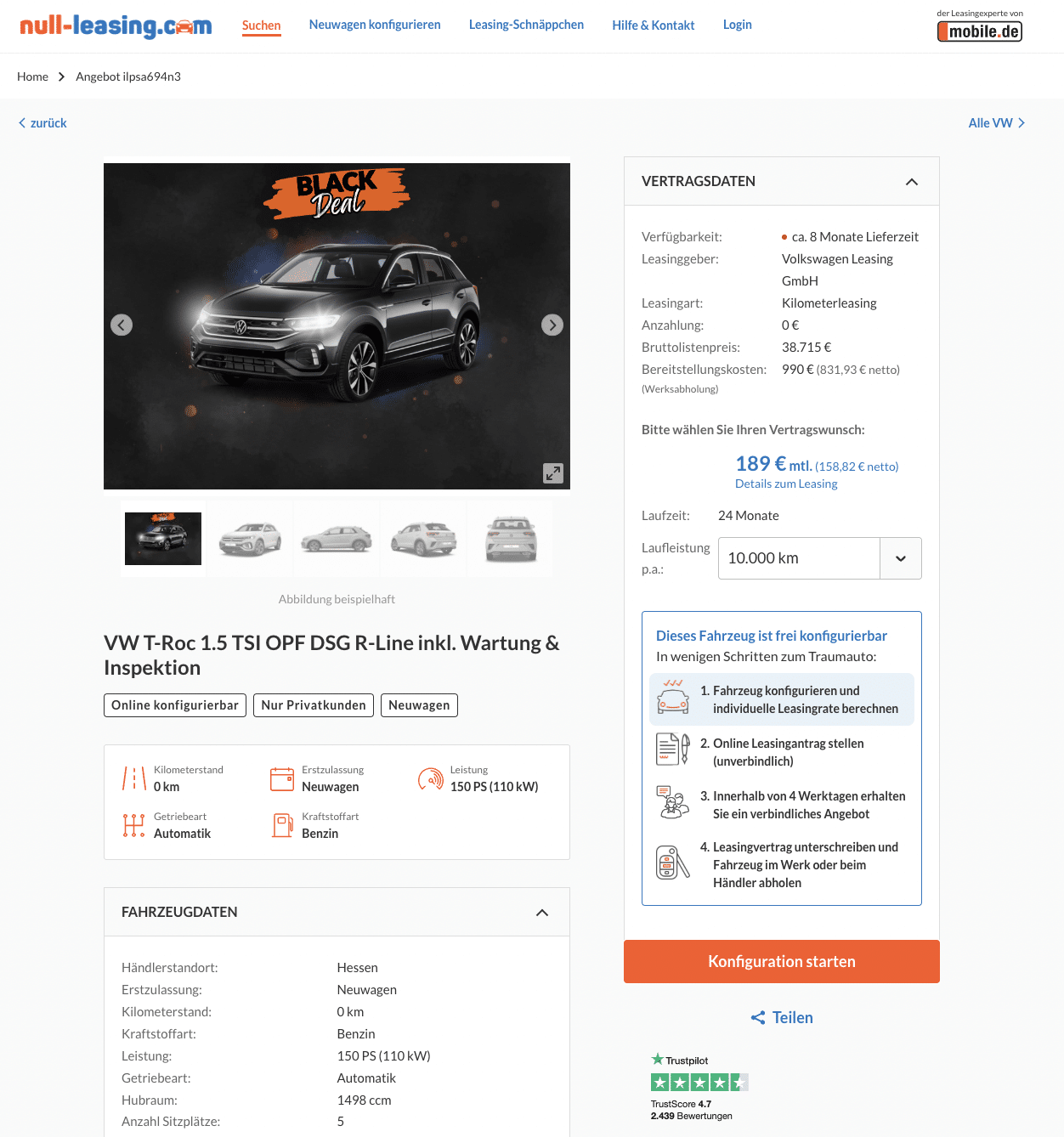Select the white rear view thumbnail

click(x=511, y=539)
